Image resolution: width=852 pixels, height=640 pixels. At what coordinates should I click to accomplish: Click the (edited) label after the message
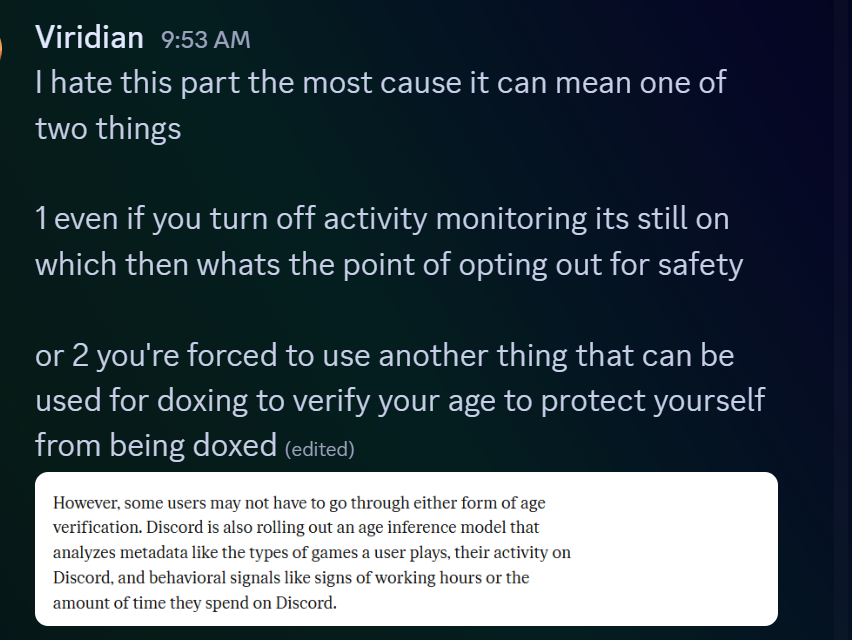pos(319,449)
